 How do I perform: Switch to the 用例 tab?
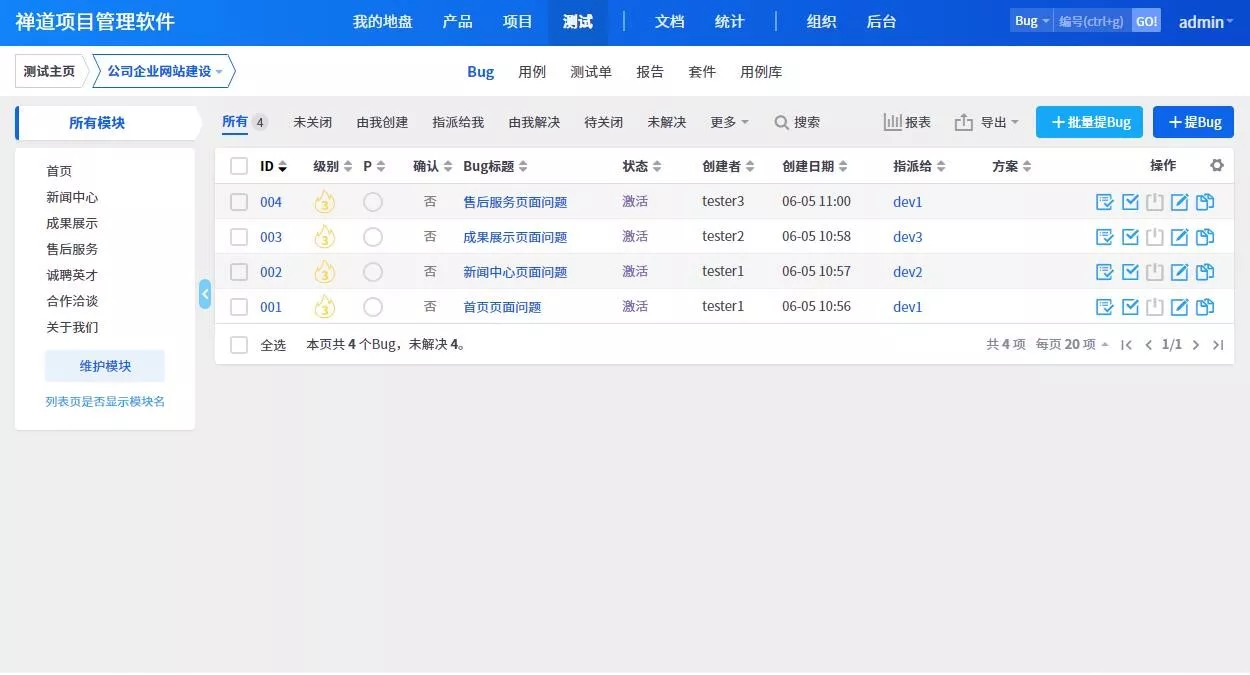tap(532, 72)
